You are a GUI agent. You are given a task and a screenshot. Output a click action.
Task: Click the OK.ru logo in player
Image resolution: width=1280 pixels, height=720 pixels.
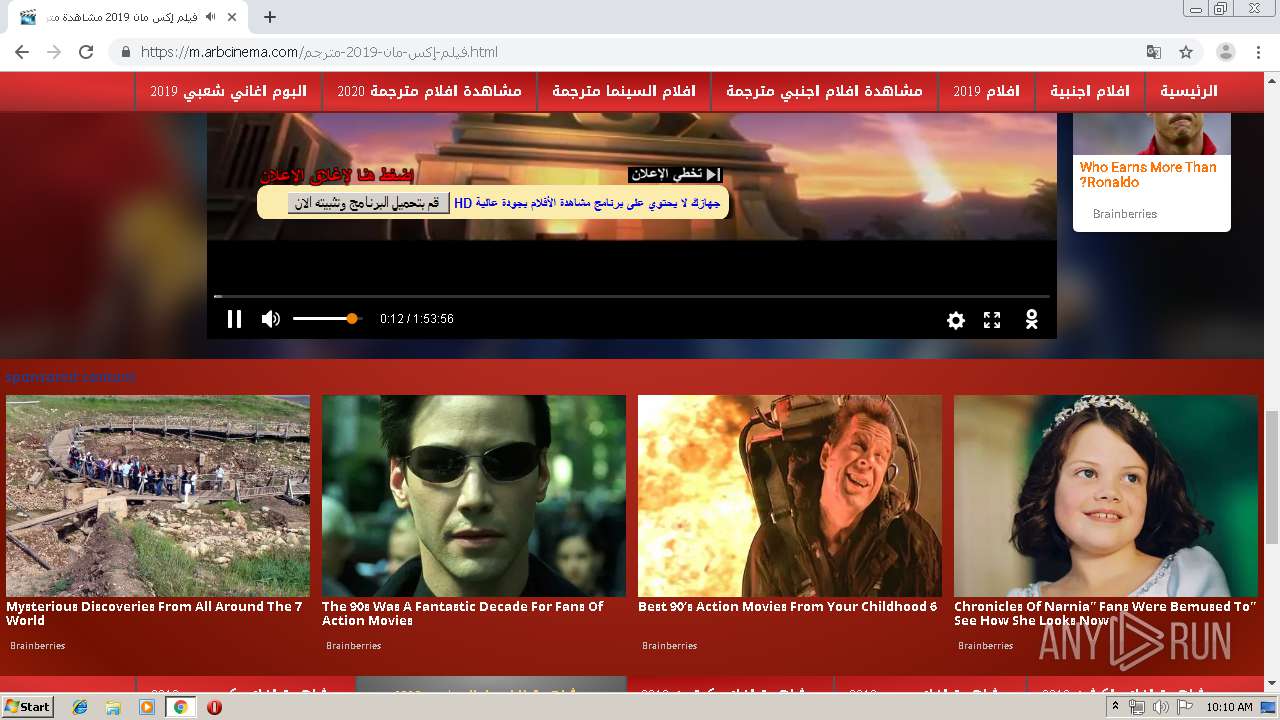pos(1031,319)
